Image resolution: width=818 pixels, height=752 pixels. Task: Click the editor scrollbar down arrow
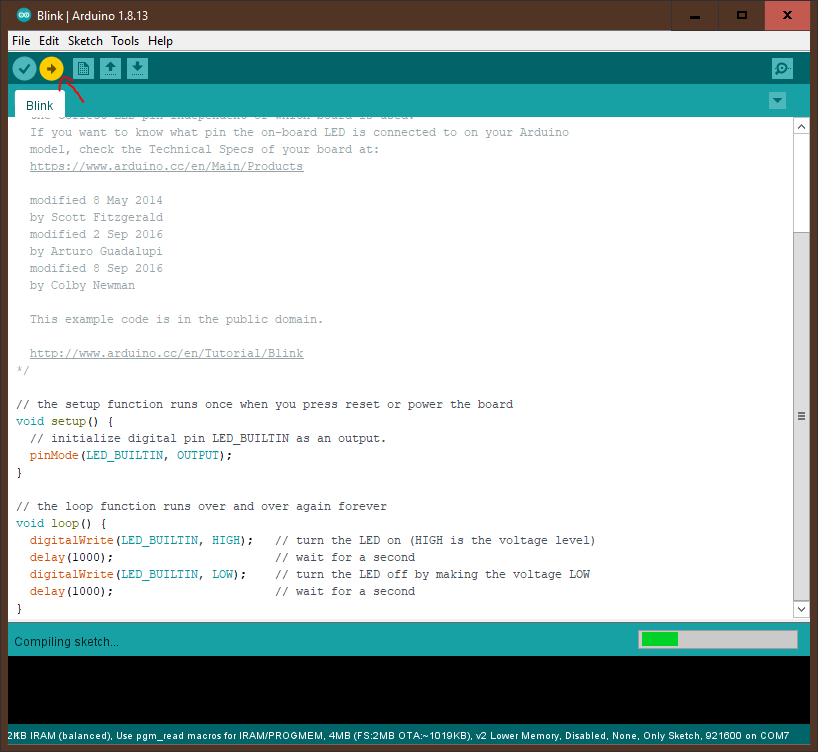[801, 609]
